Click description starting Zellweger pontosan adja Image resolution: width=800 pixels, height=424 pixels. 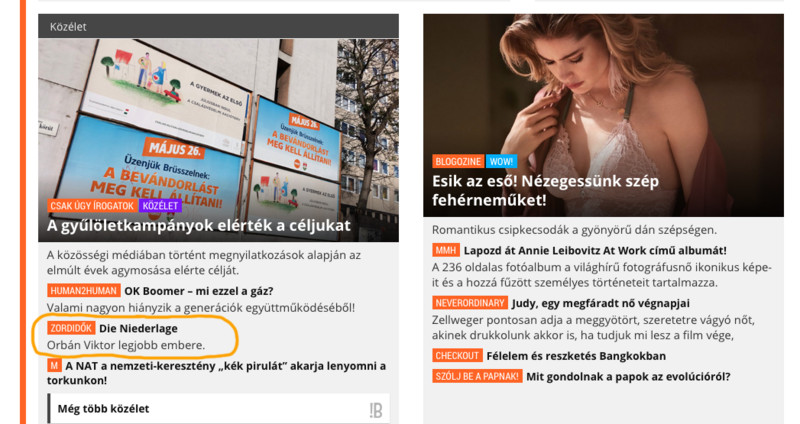[593, 328]
